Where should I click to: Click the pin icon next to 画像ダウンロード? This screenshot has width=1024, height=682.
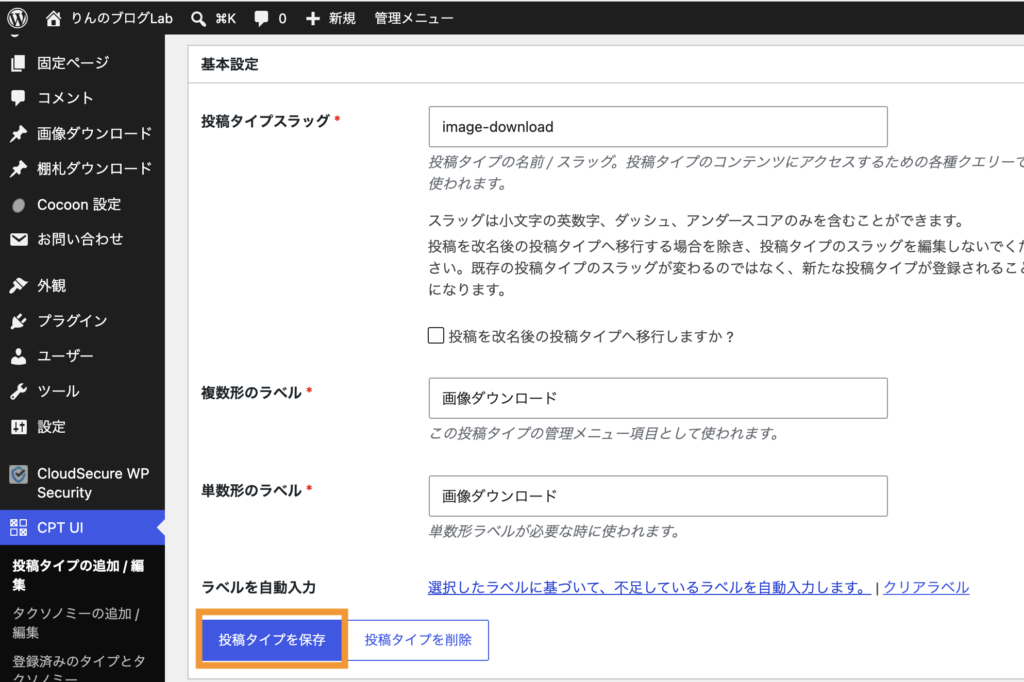tap(18, 133)
